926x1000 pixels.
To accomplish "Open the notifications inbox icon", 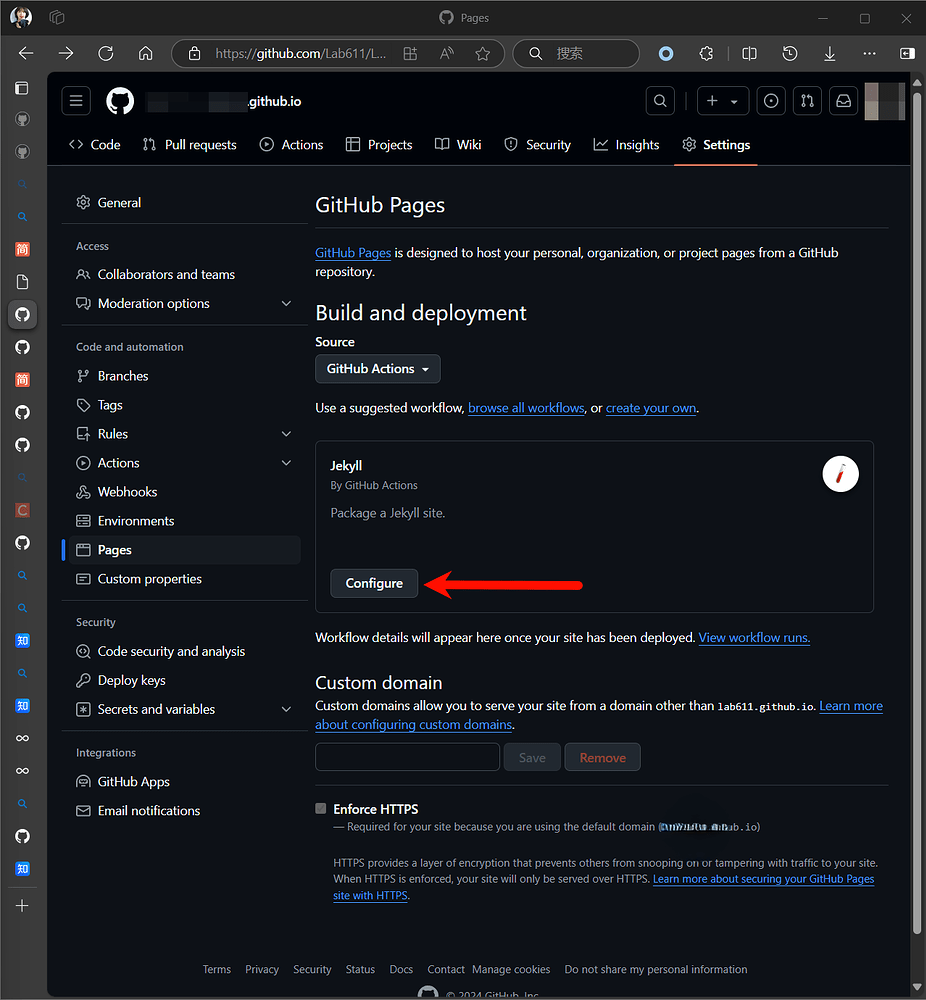I will click(841, 100).
